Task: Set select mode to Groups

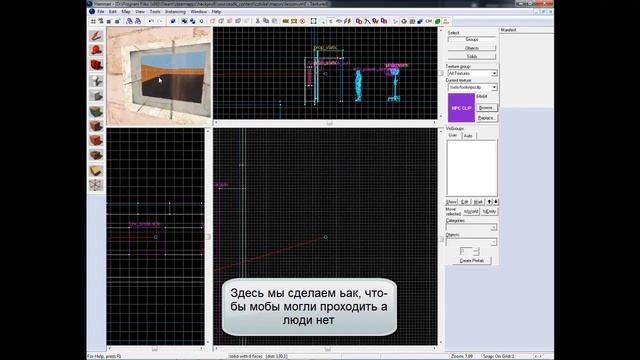Action: (x=472, y=40)
